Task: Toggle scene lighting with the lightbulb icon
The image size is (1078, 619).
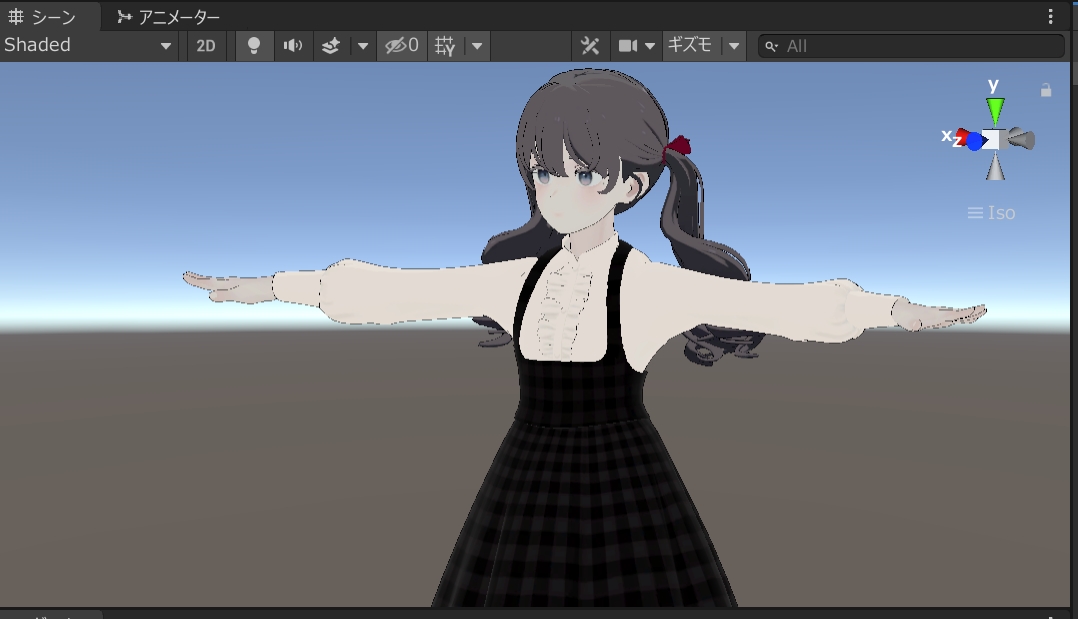Action: click(x=254, y=46)
